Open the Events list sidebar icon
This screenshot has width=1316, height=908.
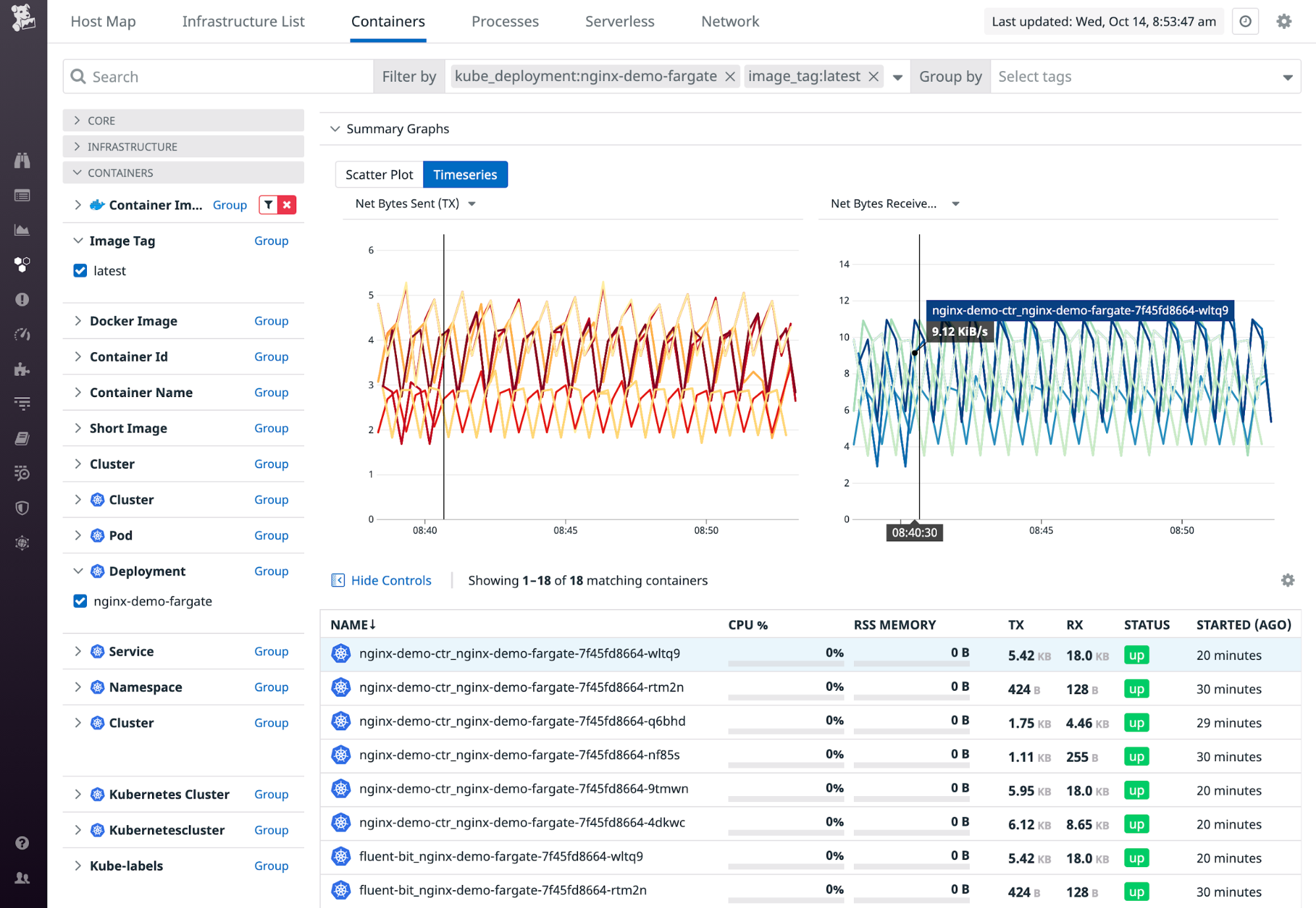(22, 195)
